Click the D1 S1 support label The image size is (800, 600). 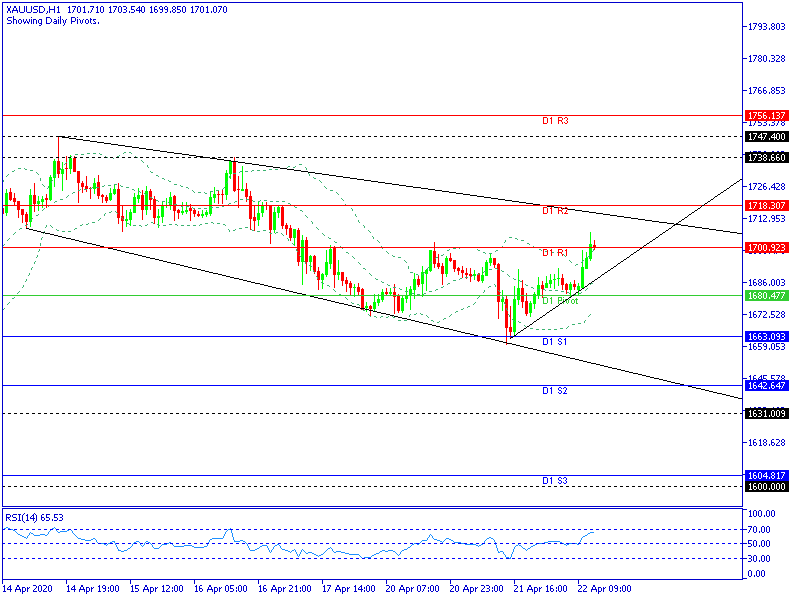click(555, 342)
